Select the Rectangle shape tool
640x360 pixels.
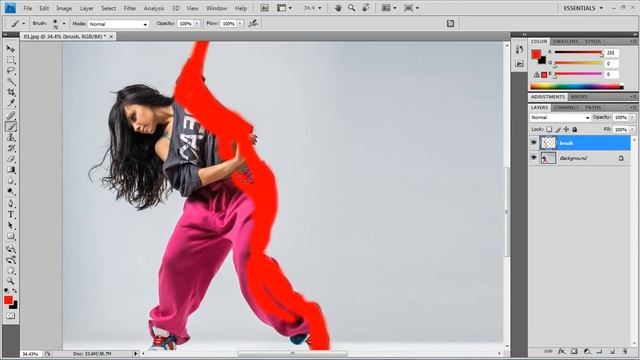(11, 237)
